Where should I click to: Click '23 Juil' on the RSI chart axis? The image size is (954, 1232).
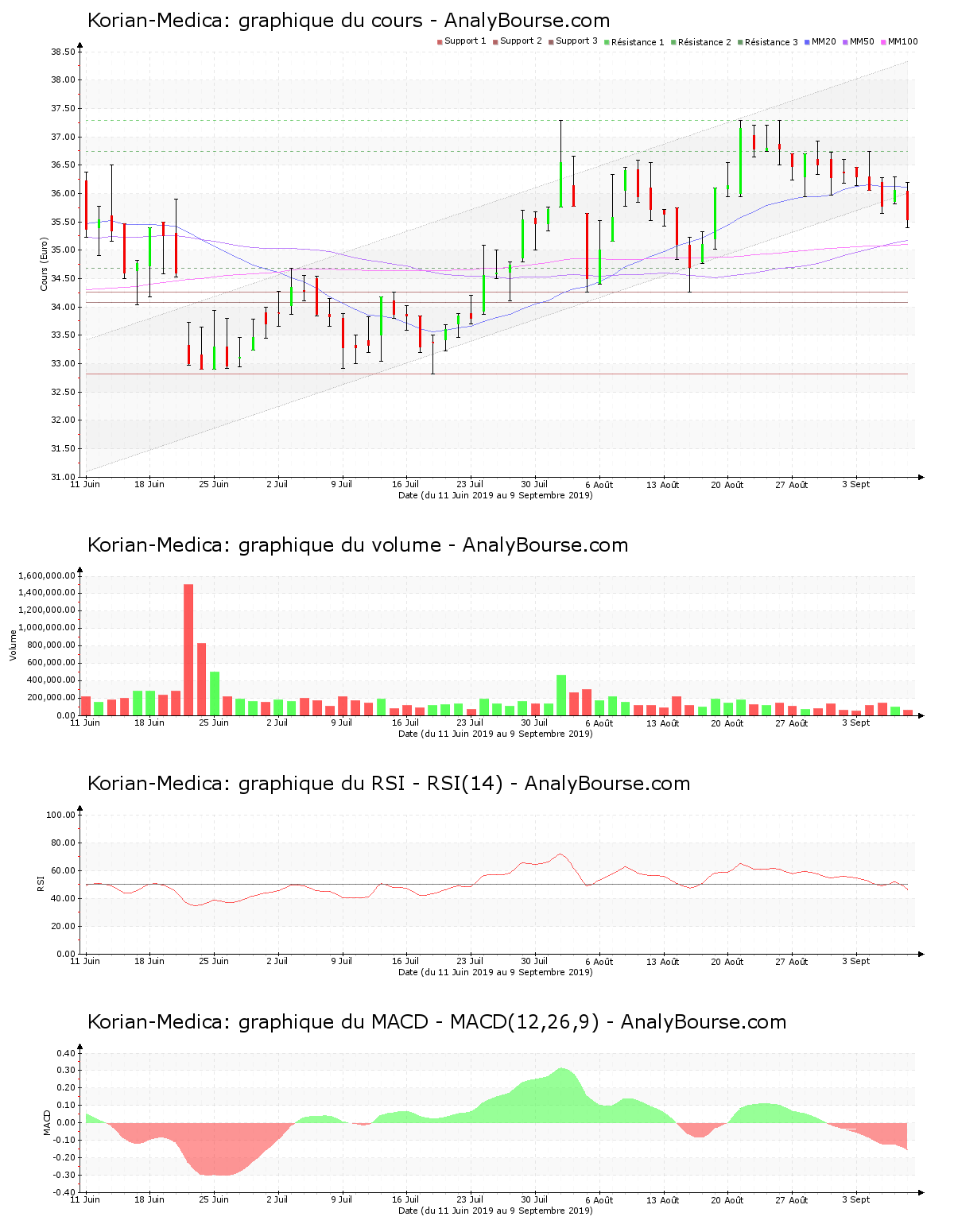tap(470, 961)
